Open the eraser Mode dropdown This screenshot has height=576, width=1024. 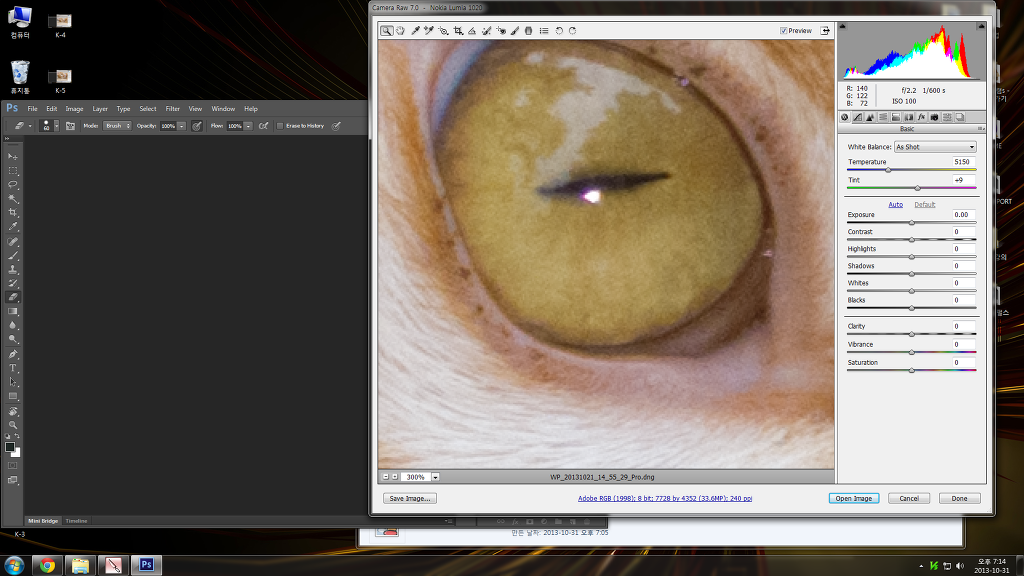click(x=118, y=126)
